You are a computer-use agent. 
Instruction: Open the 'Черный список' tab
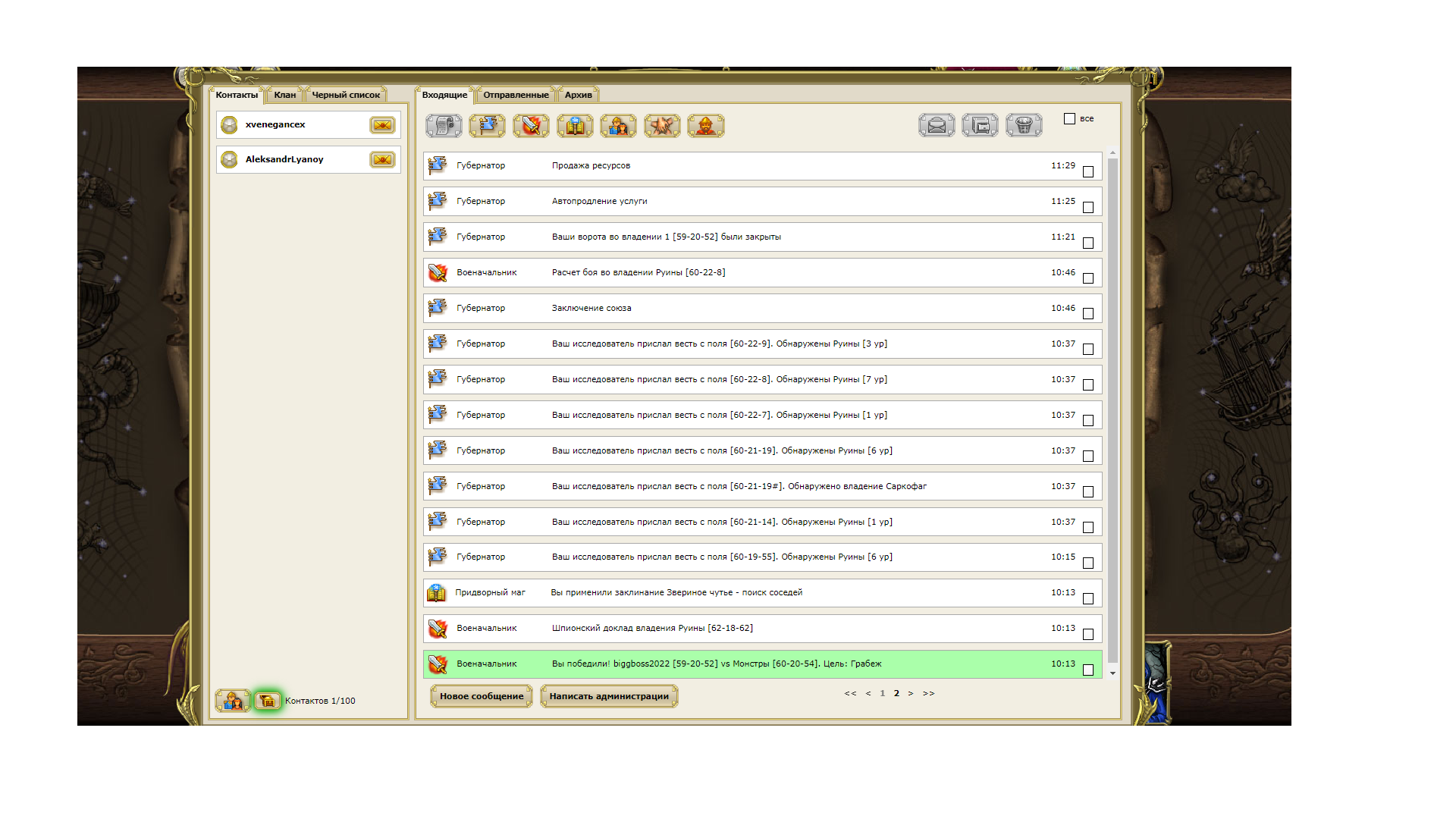[346, 95]
